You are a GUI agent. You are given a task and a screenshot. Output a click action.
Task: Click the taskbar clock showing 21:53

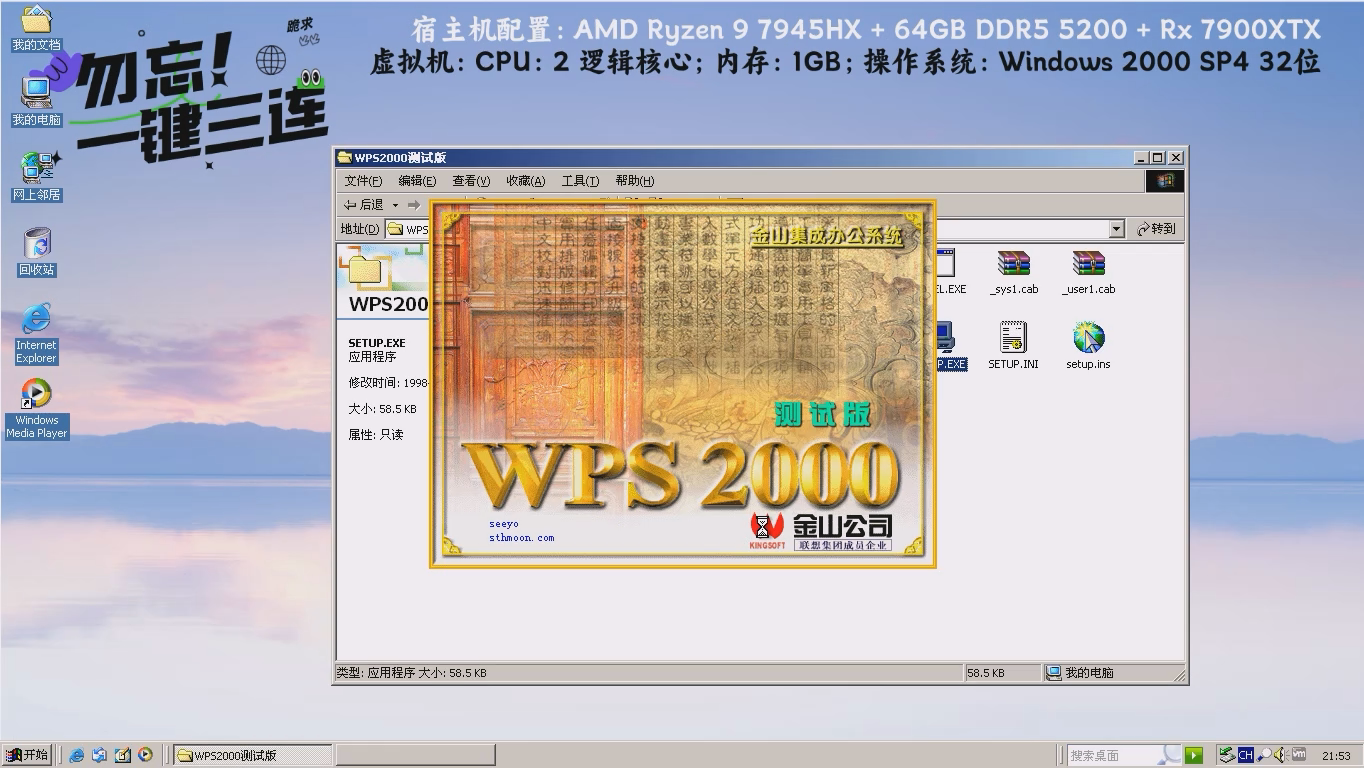click(x=1336, y=756)
